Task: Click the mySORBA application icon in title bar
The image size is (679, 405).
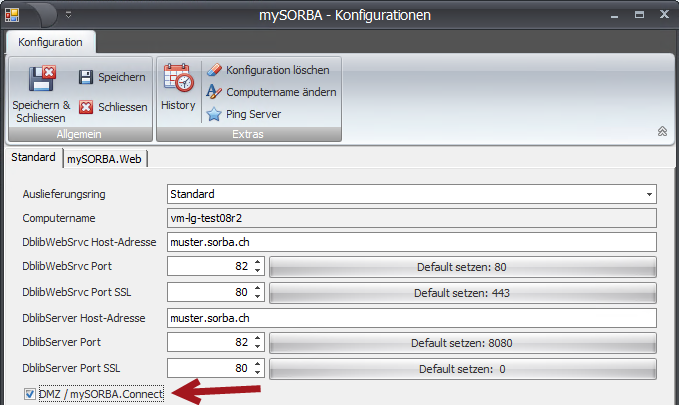Action: click(x=12, y=15)
